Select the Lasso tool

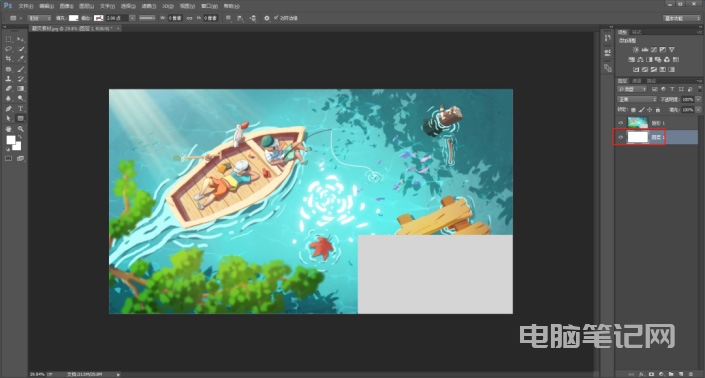(9, 49)
